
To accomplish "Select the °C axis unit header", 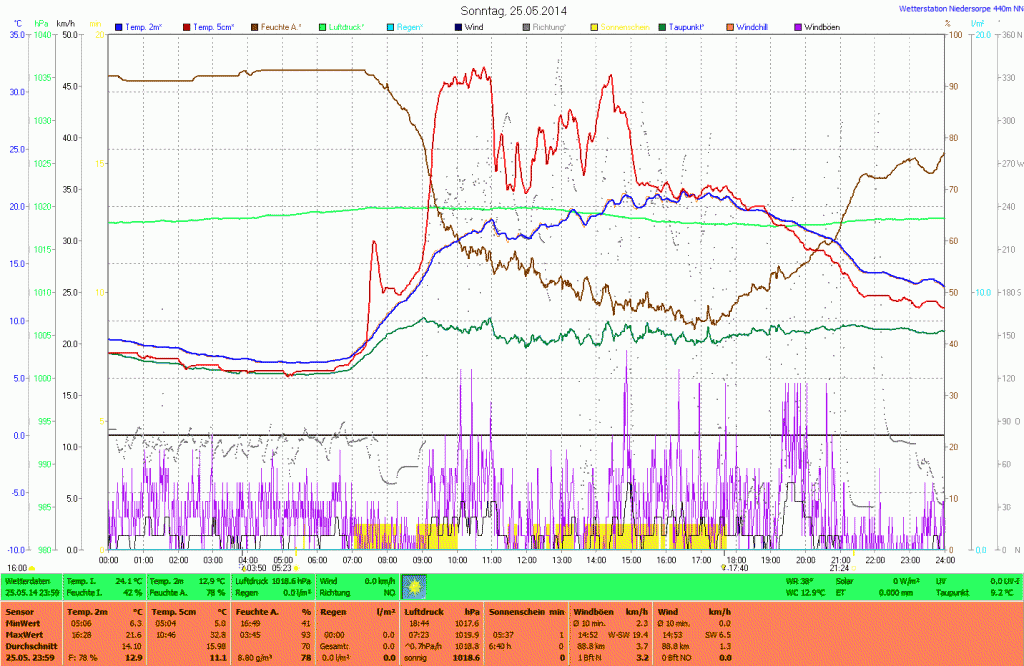I will 17,23.
